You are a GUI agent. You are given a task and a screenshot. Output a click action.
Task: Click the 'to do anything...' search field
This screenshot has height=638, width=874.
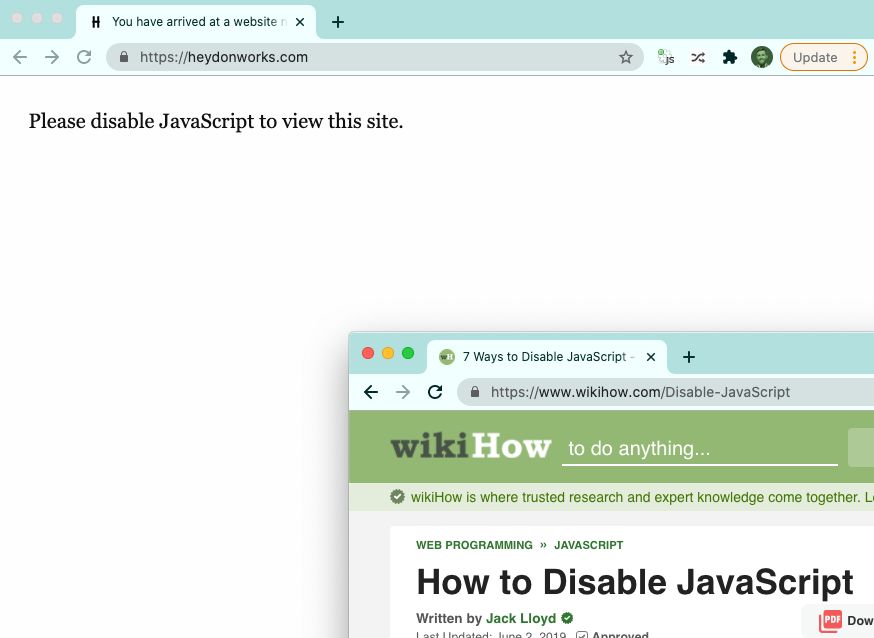tap(700, 449)
